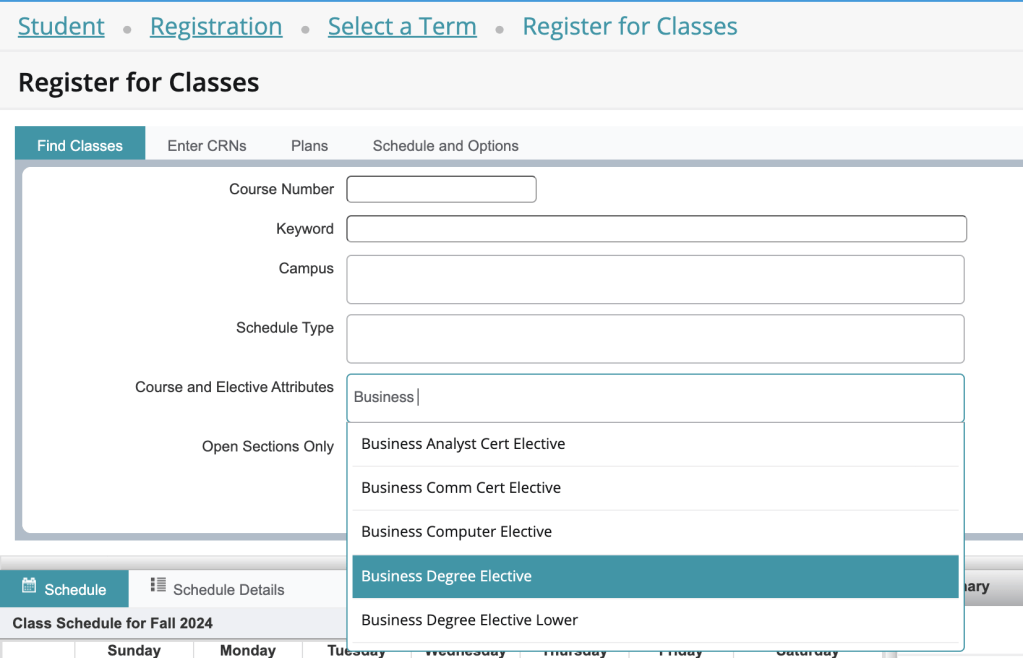Click the Course and Elective Attributes box
This screenshot has width=1023, height=658.
point(655,397)
